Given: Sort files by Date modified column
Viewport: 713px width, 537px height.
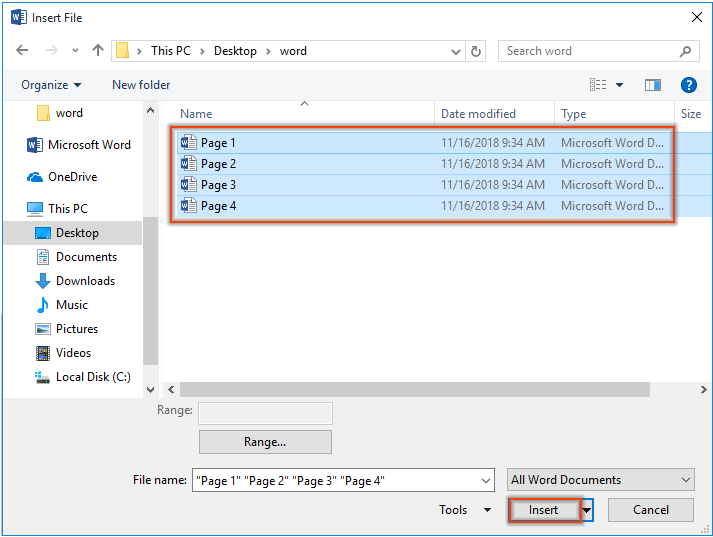Looking at the screenshot, I should tap(479, 114).
